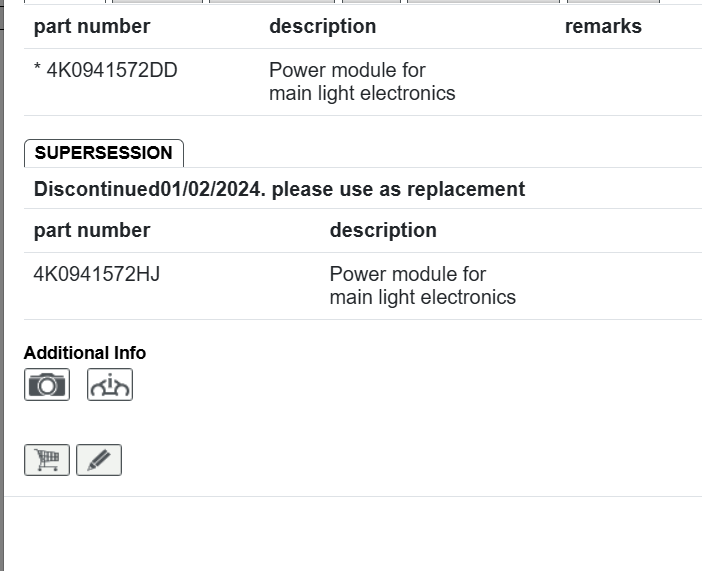Click top part number column header
The height and width of the screenshot is (571, 702).
[x=92, y=27]
